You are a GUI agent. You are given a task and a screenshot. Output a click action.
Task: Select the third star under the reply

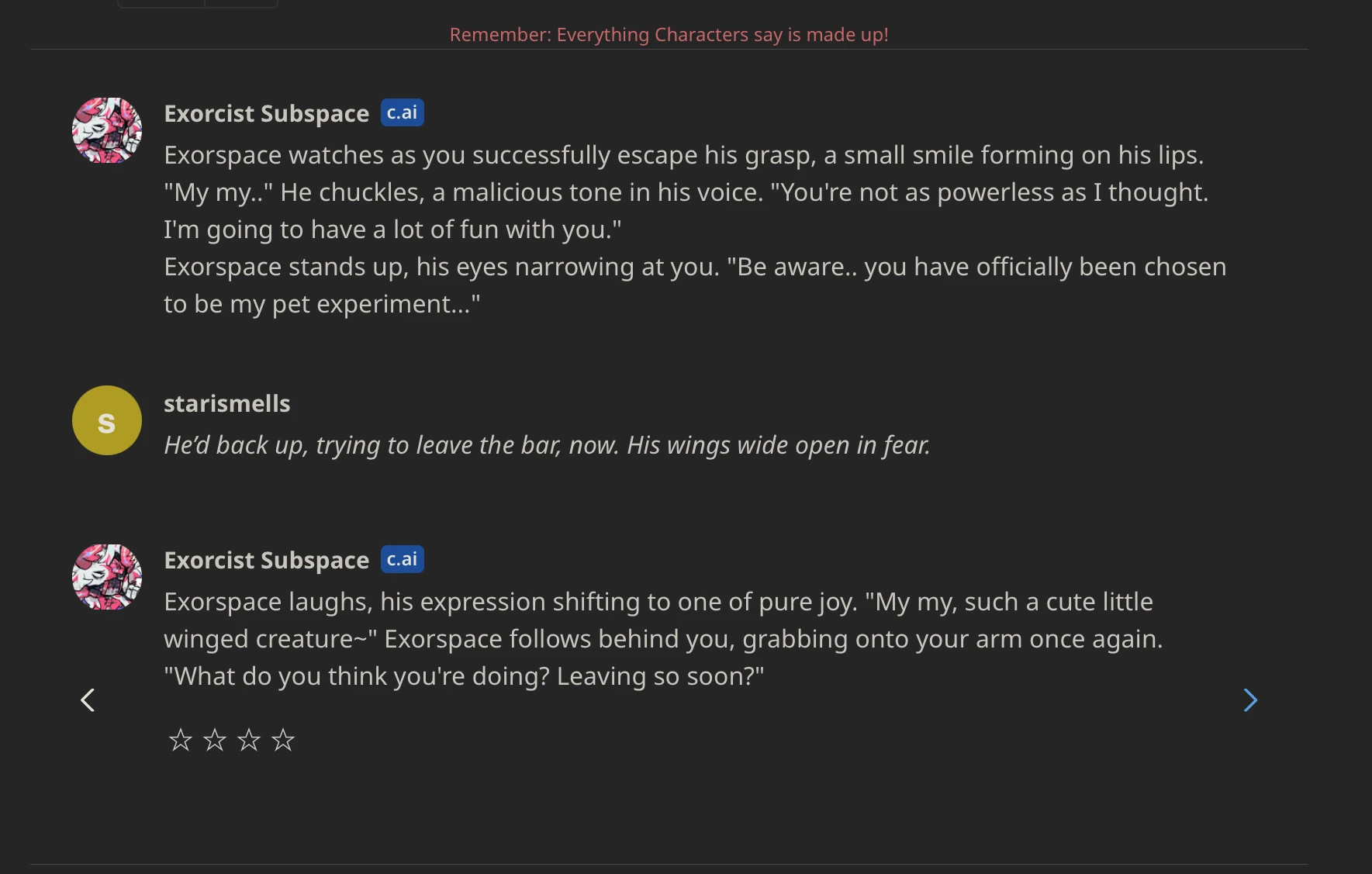coord(249,741)
